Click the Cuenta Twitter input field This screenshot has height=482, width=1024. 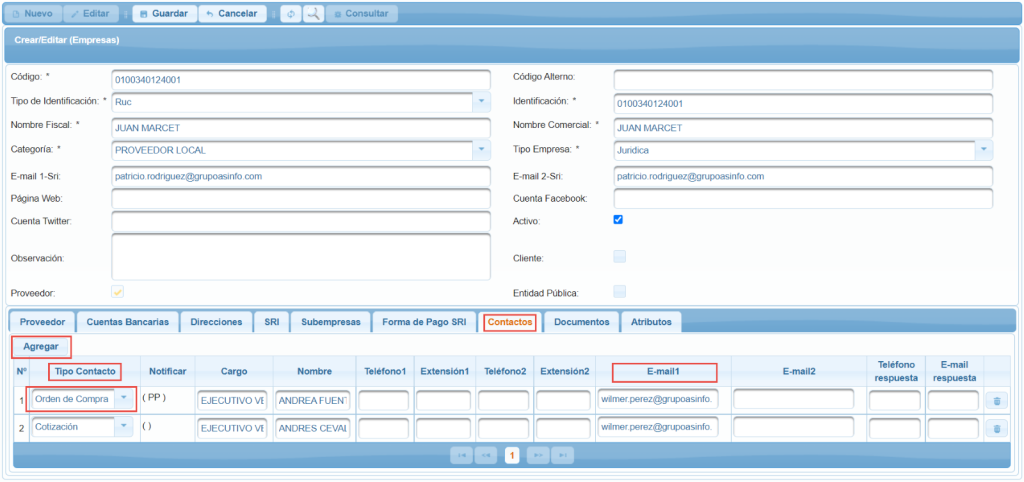pos(300,221)
